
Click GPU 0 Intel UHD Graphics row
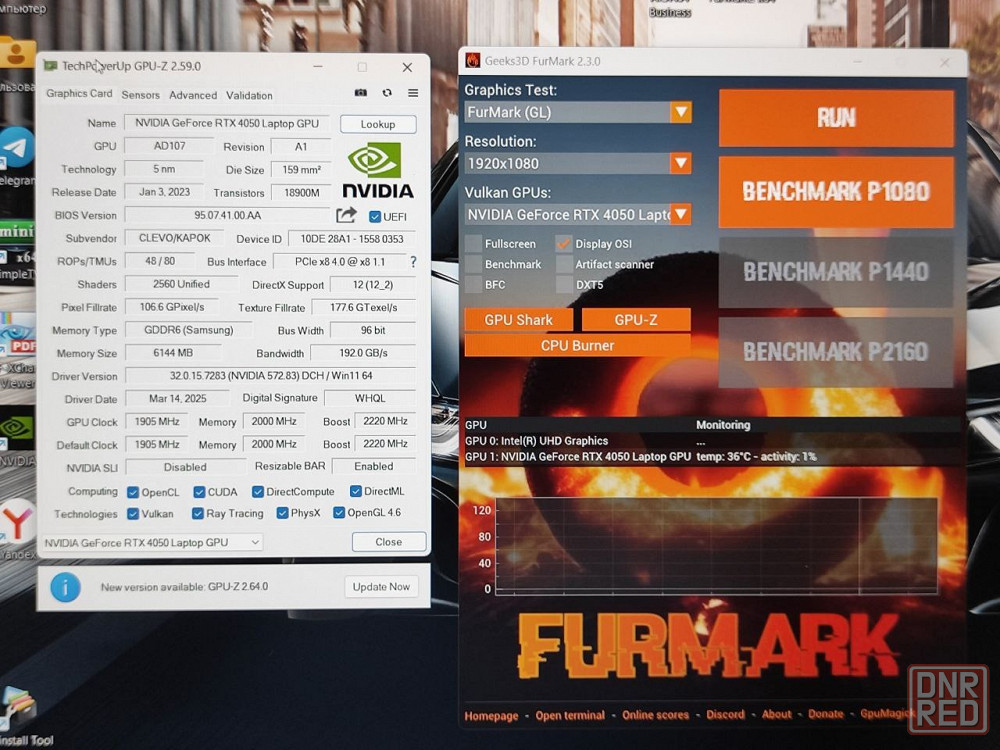tap(712, 441)
